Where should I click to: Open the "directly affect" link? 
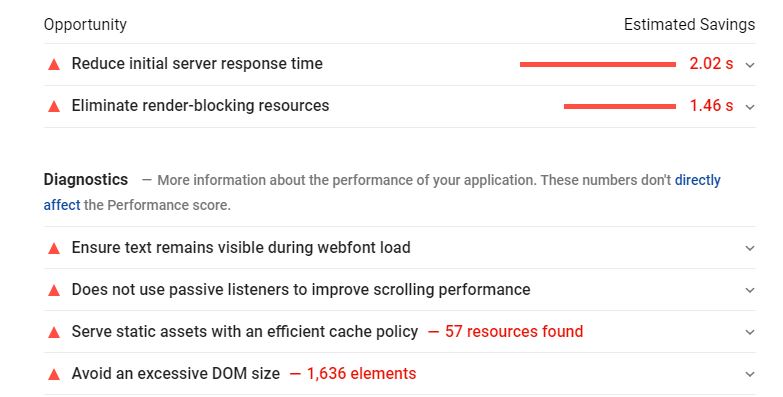tap(697, 180)
